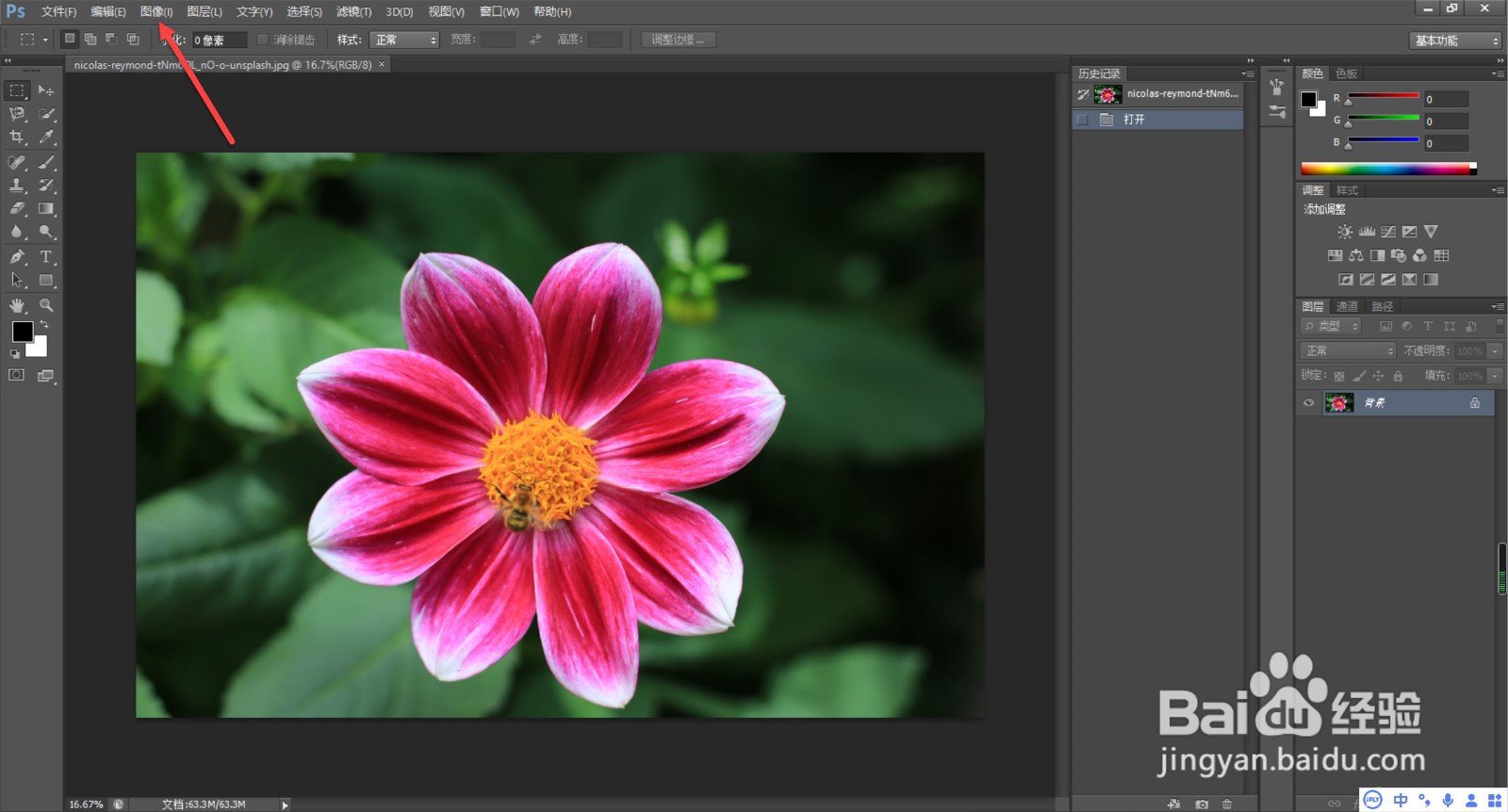Select the Rectangular Marquee tool
The image size is (1508, 812).
(x=17, y=90)
